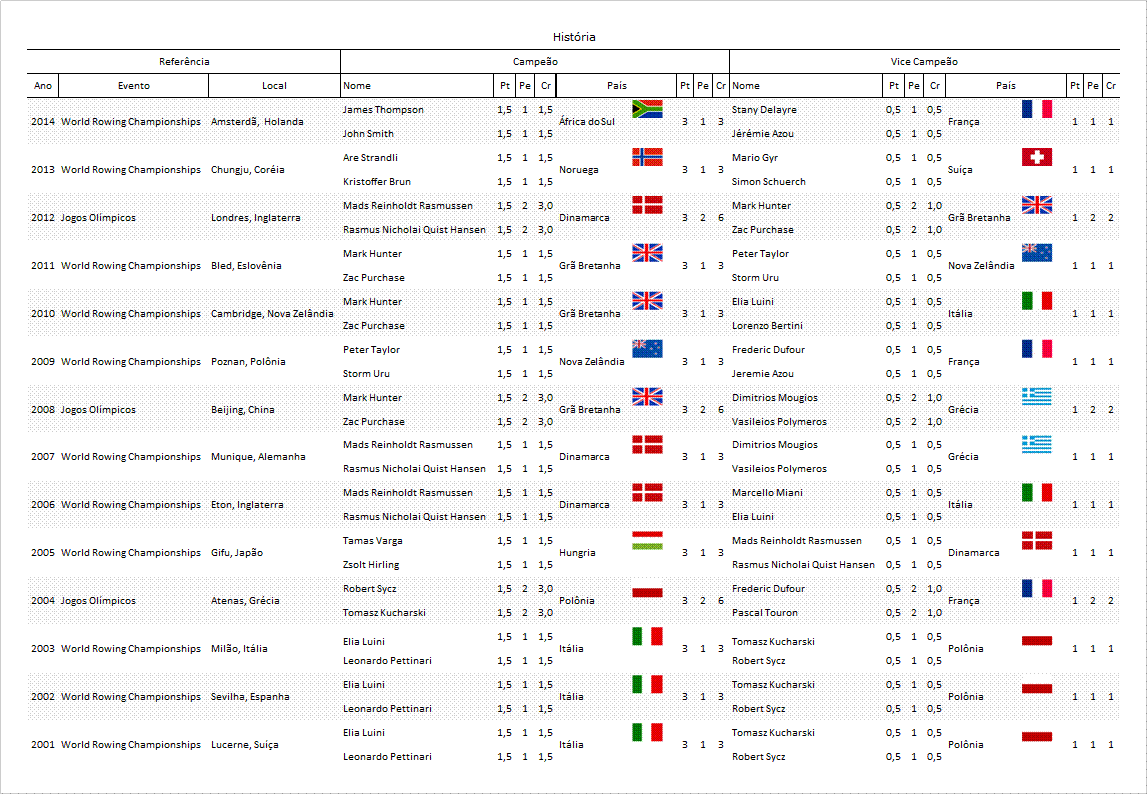Click the 'Cambridge, Nova Zelândia' location cell
This screenshot has width=1148, height=795.
point(272,313)
